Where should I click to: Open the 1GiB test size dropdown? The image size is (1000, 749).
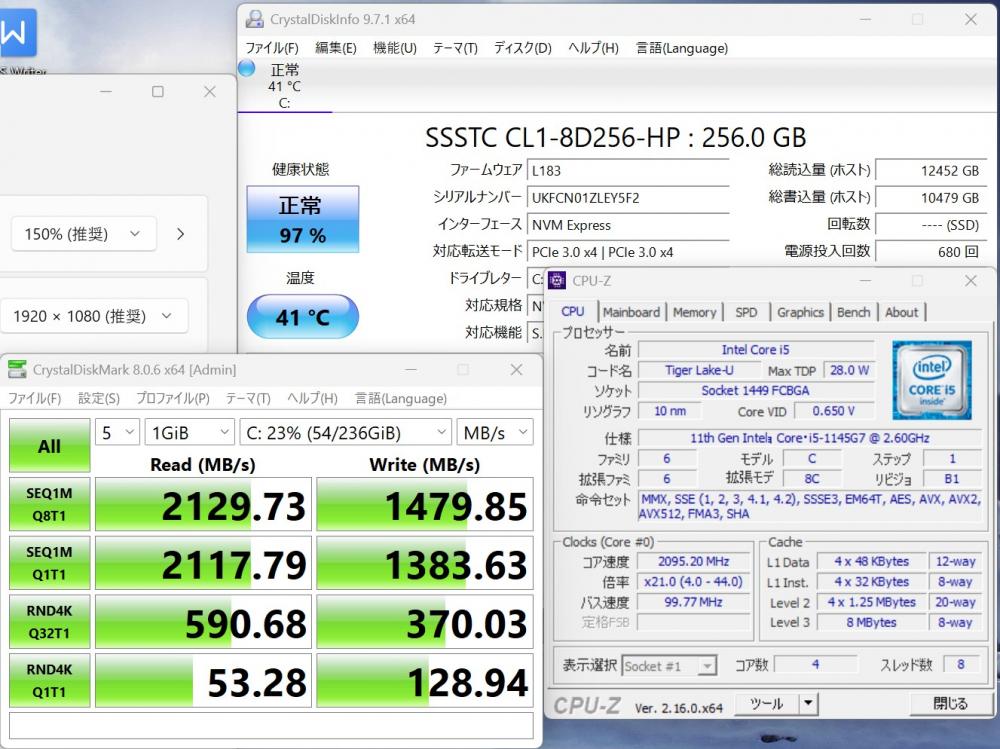pyautogui.click(x=190, y=432)
